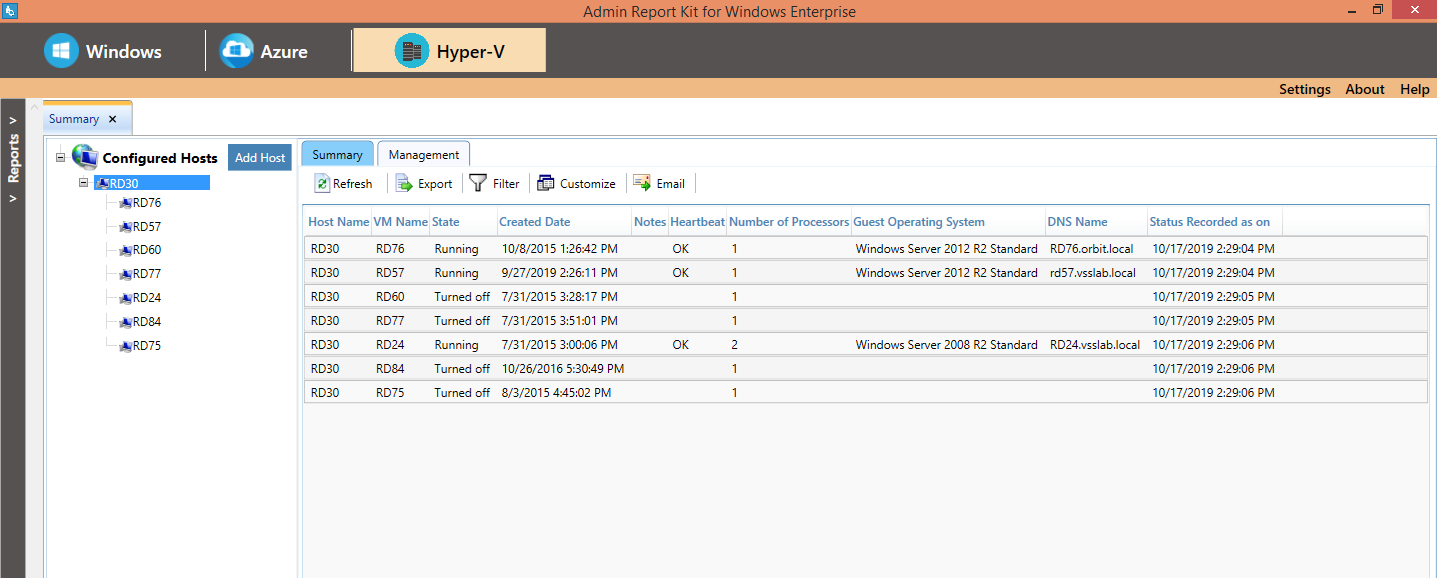The width and height of the screenshot is (1437, 578).
Task: Click Windows Server 2008 R2 Standard cell
Action: [x=946, y=345]
